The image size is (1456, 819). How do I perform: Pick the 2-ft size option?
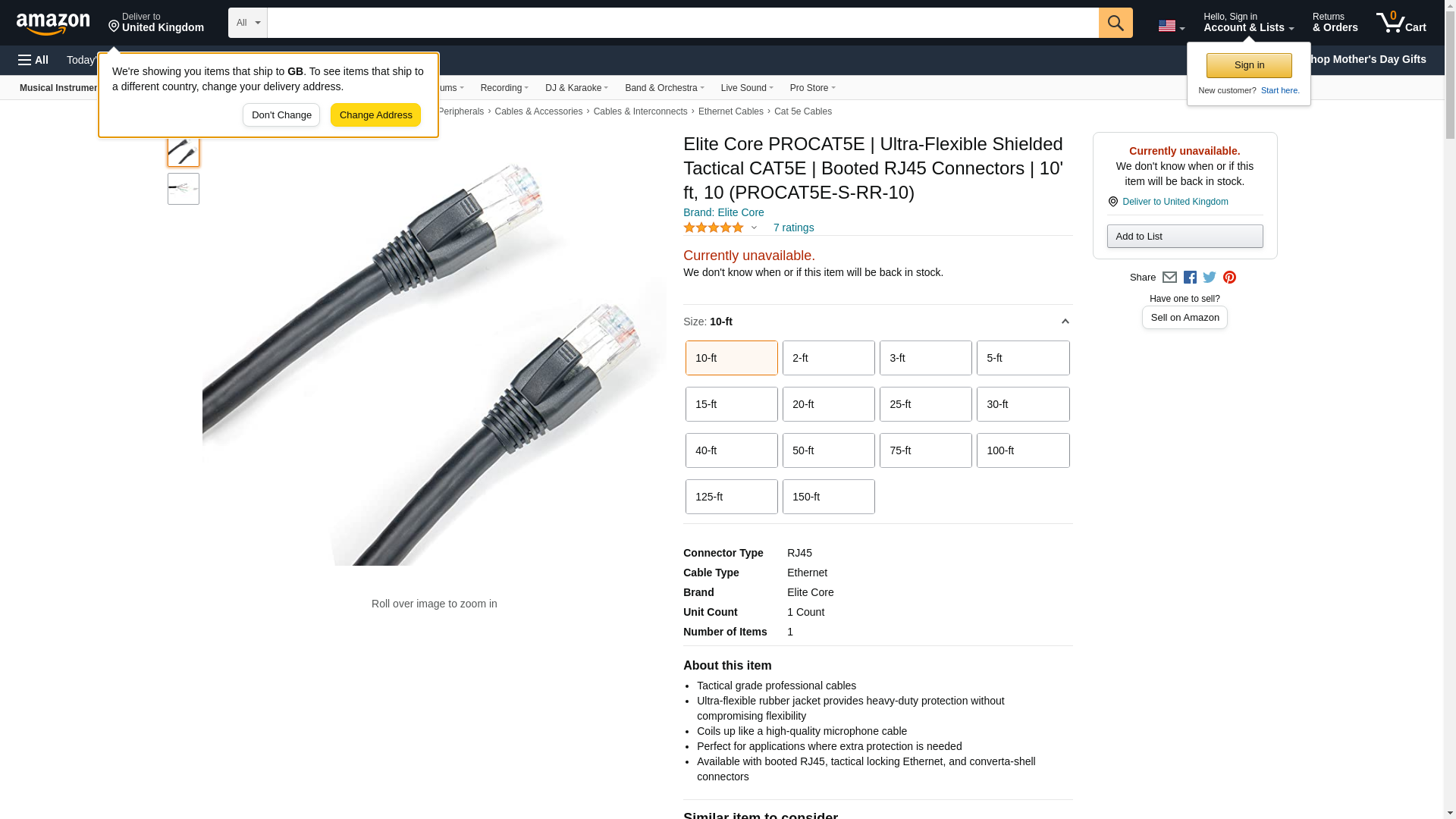pos(828,358)
